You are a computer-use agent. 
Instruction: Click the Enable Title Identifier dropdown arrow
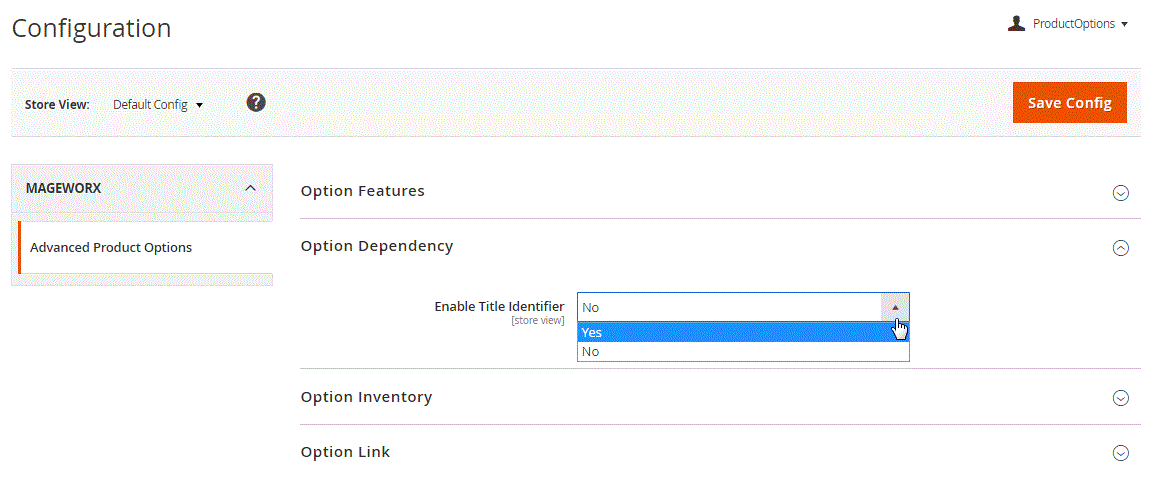point(895,307)
